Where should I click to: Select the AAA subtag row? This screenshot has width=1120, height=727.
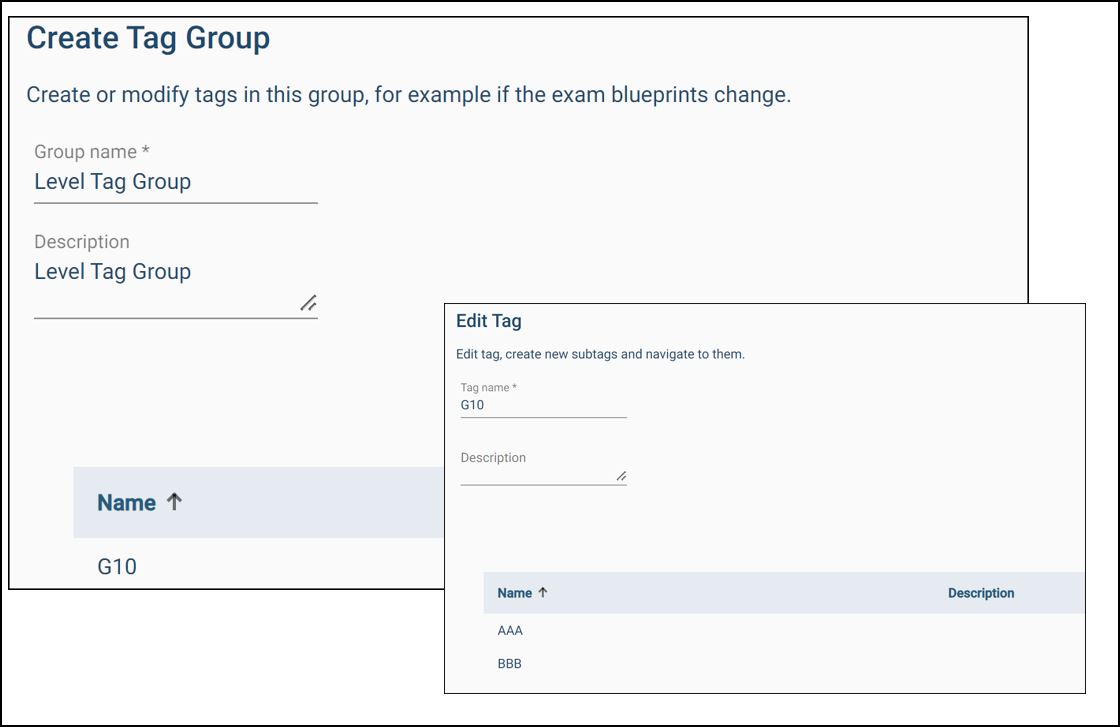click(x=510, y=630)
